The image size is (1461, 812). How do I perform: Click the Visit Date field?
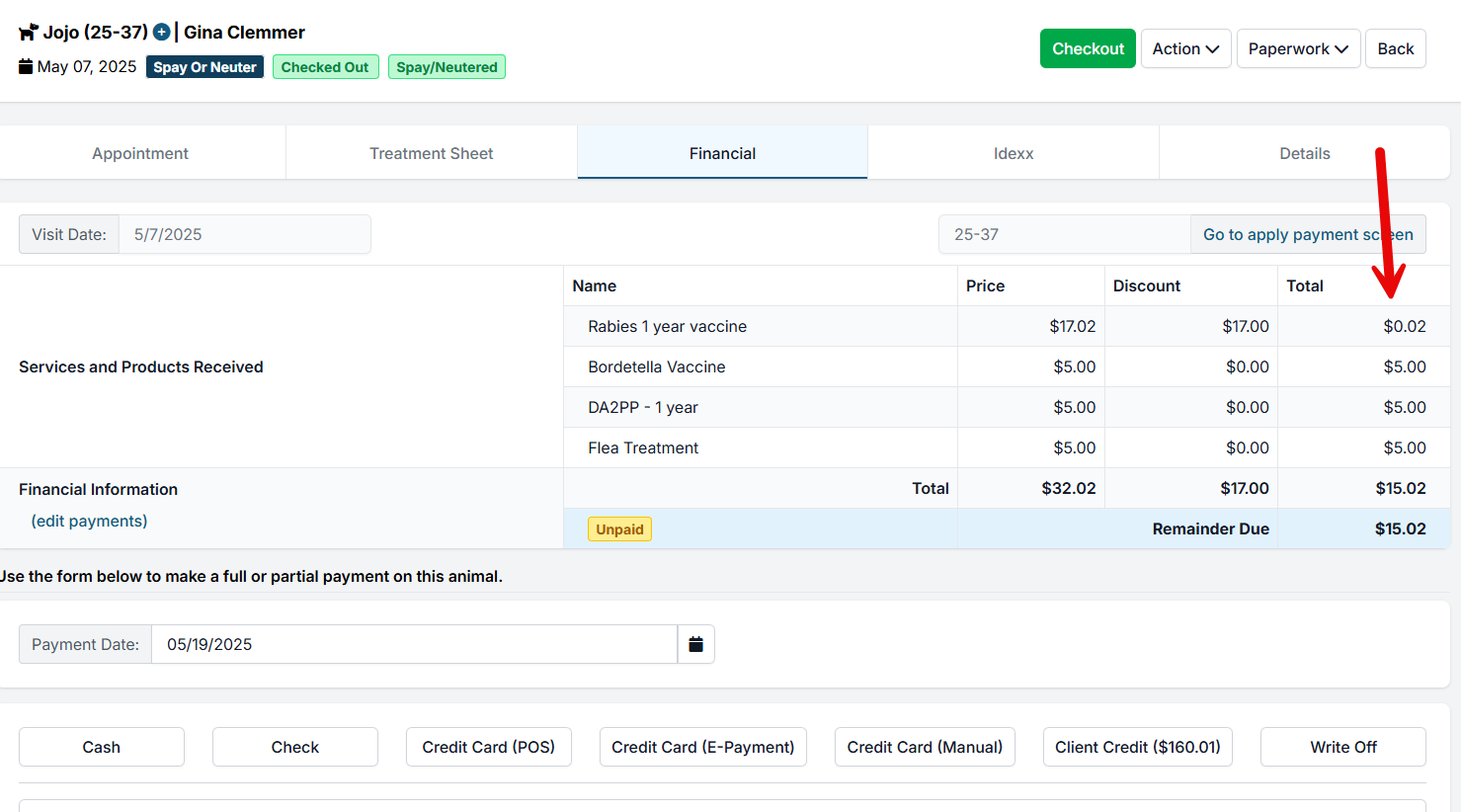click(244, 234)
